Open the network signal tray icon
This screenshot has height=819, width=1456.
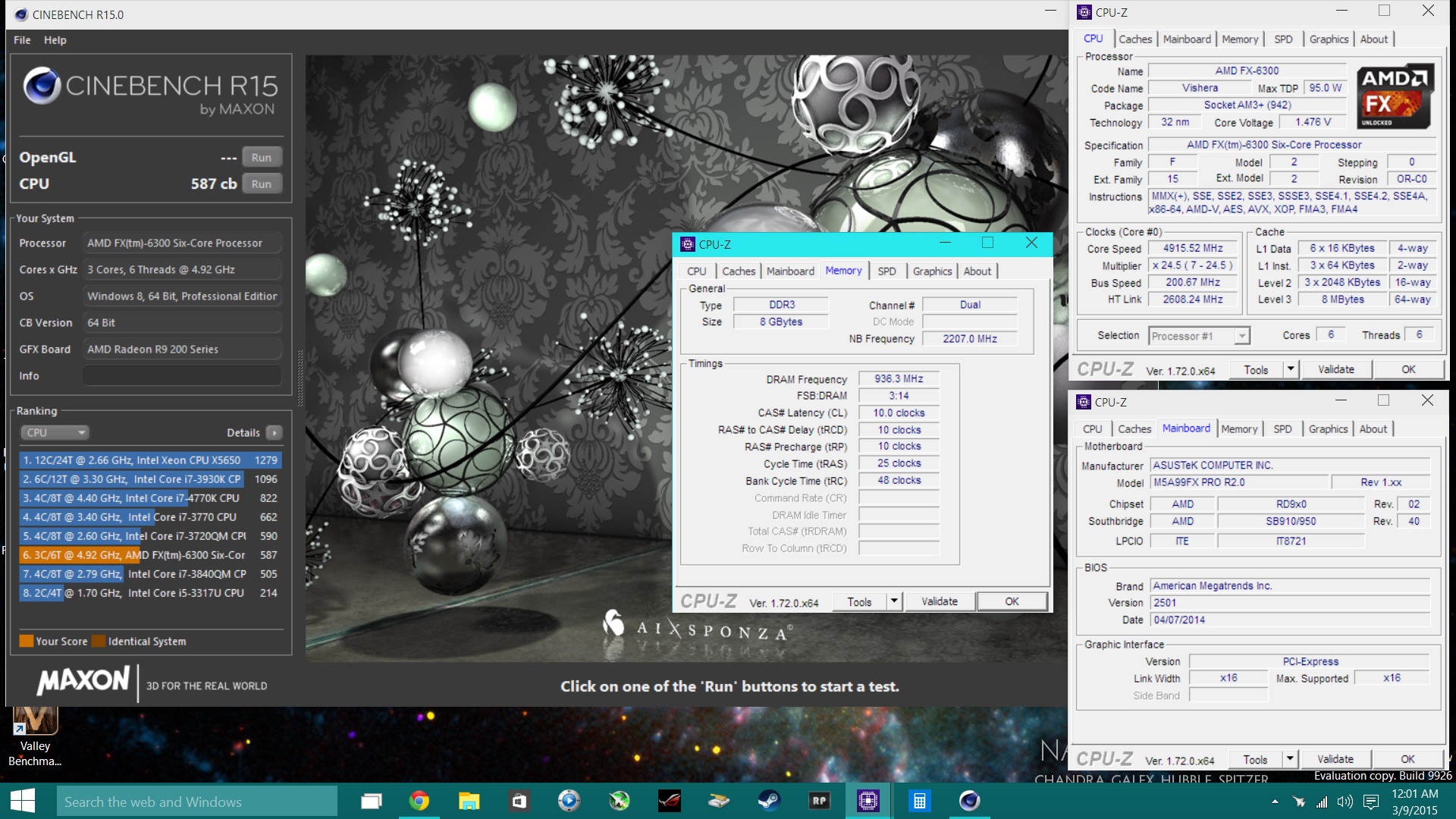tap(1322, 802)
